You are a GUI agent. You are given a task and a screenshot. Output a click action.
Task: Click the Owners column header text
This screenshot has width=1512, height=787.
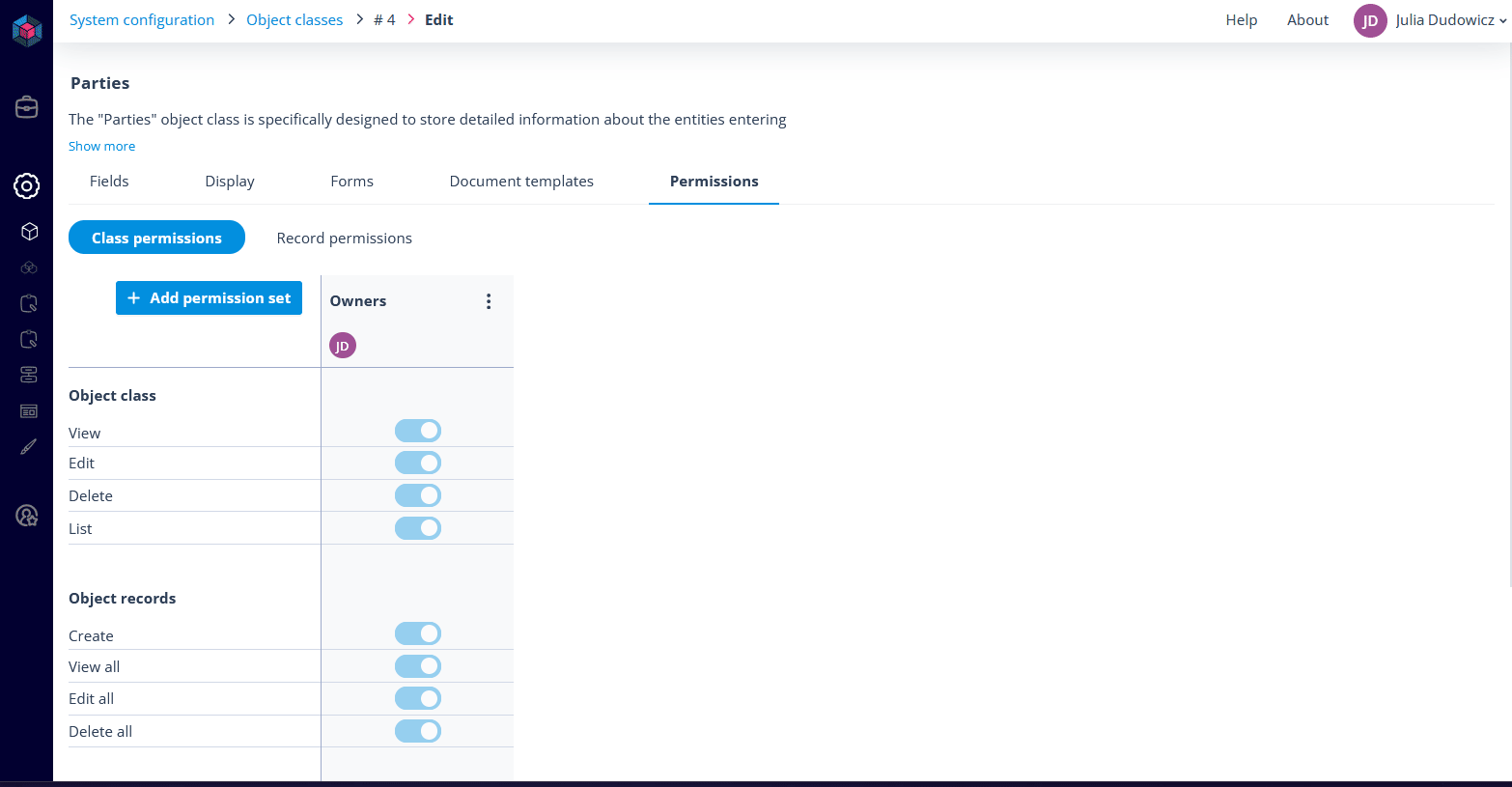[x=358, y=301]
